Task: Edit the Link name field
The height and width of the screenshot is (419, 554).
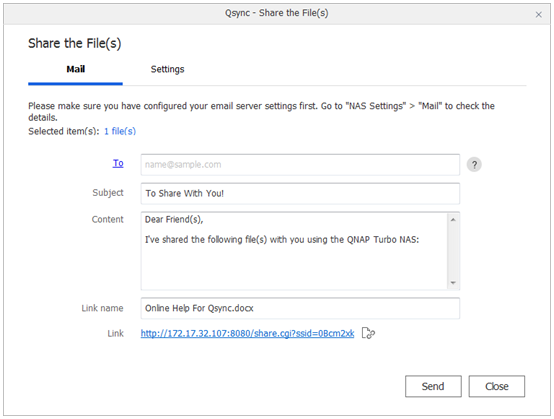Action: [x=300, y=308]
